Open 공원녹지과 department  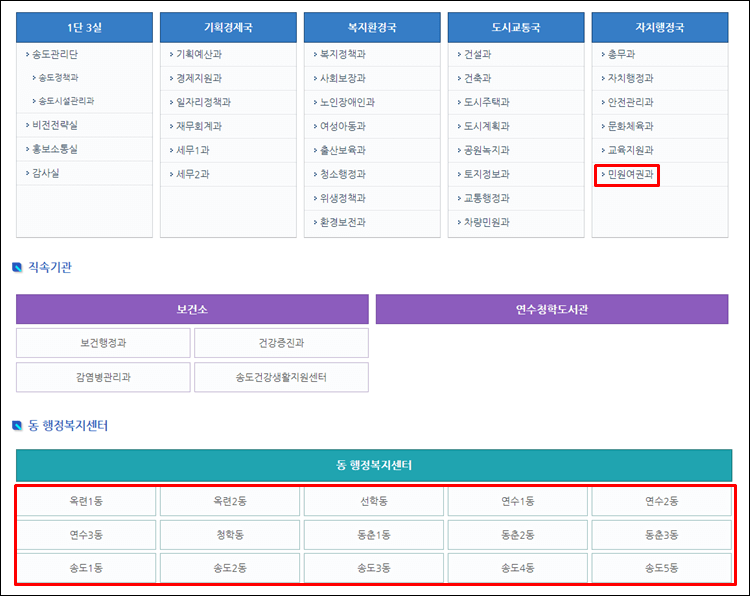click(487, 150)
